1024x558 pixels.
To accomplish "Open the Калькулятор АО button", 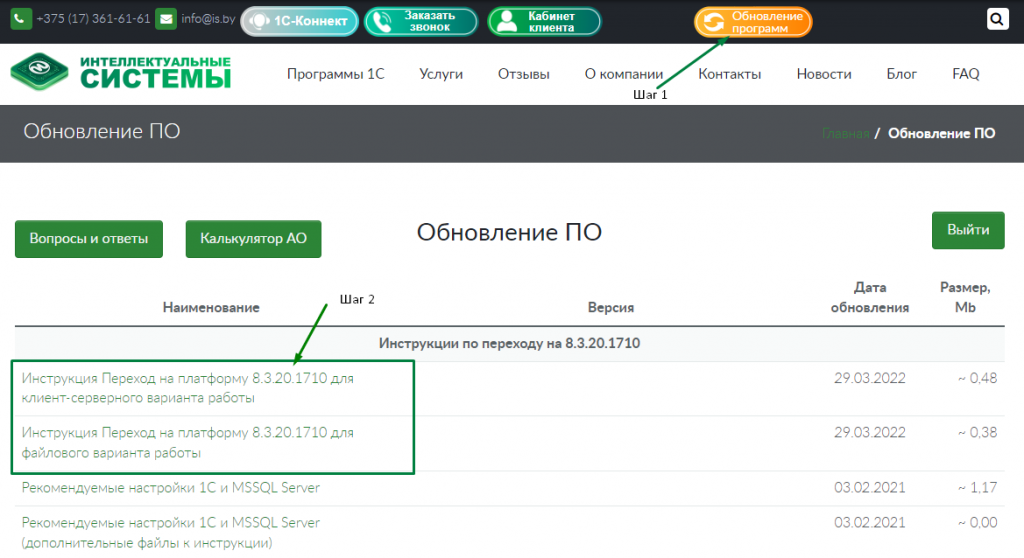I will pos(253,239).
